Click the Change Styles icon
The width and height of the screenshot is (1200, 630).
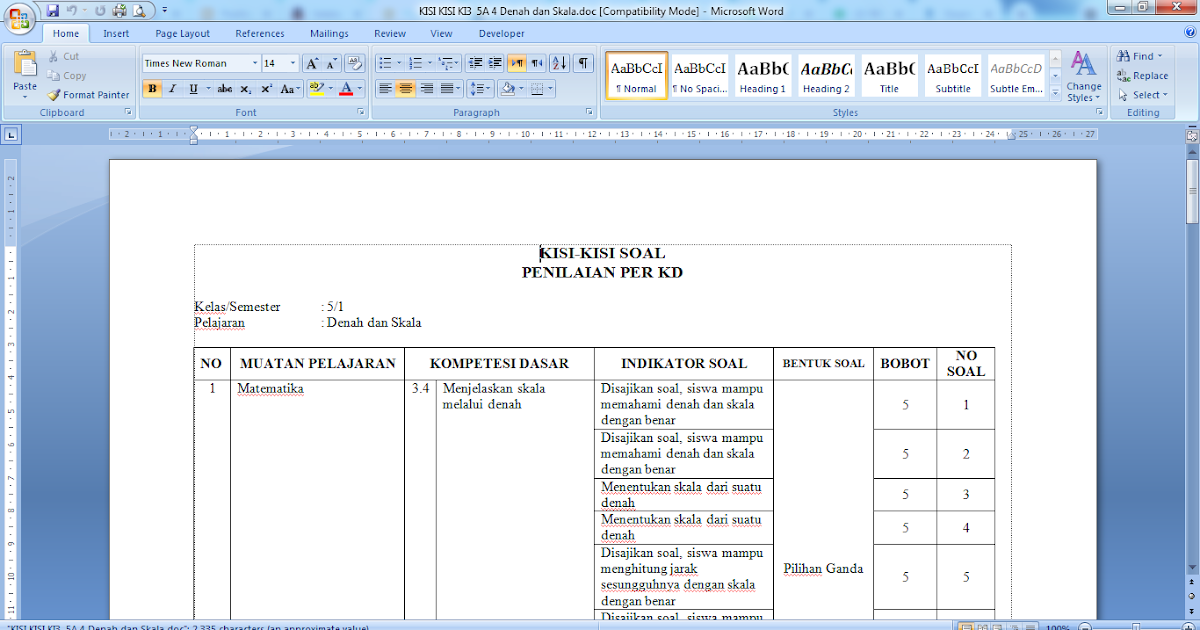point(1083,64)
